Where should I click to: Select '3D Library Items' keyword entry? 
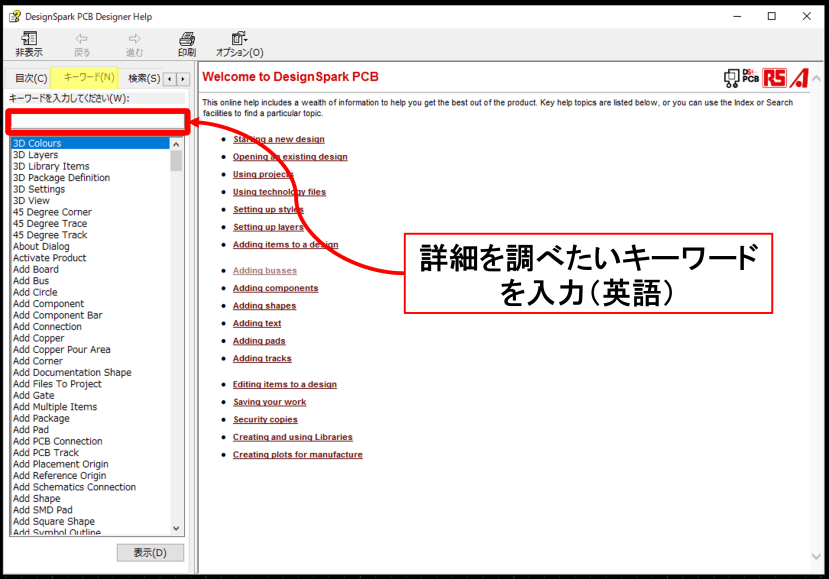(x=51, y=166)
